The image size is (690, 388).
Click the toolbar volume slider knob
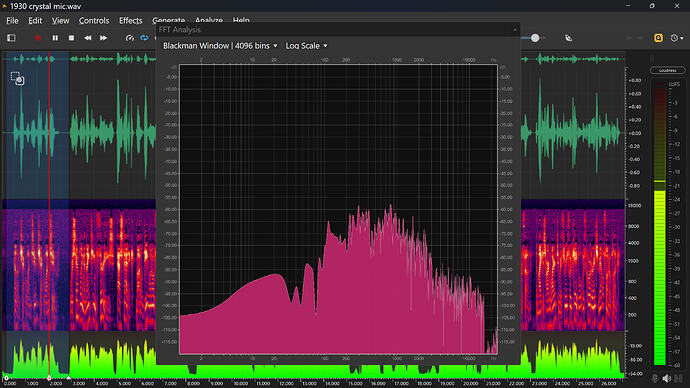click(535, 38)
